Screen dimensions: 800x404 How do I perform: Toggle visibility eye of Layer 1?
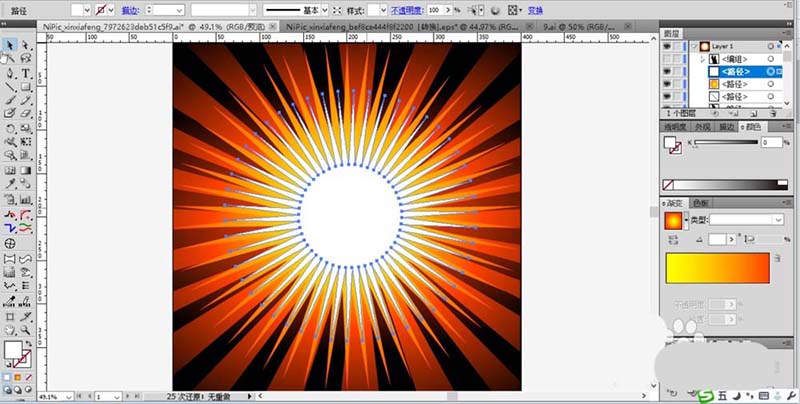(x=666, y=46)
